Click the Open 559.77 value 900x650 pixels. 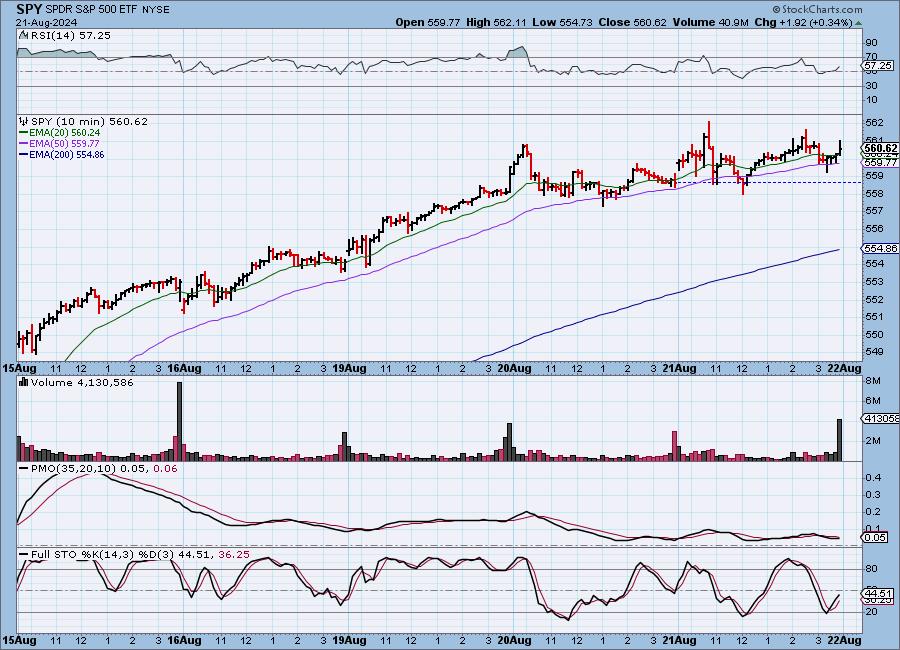pyautogui.click(x=428, y=22)
